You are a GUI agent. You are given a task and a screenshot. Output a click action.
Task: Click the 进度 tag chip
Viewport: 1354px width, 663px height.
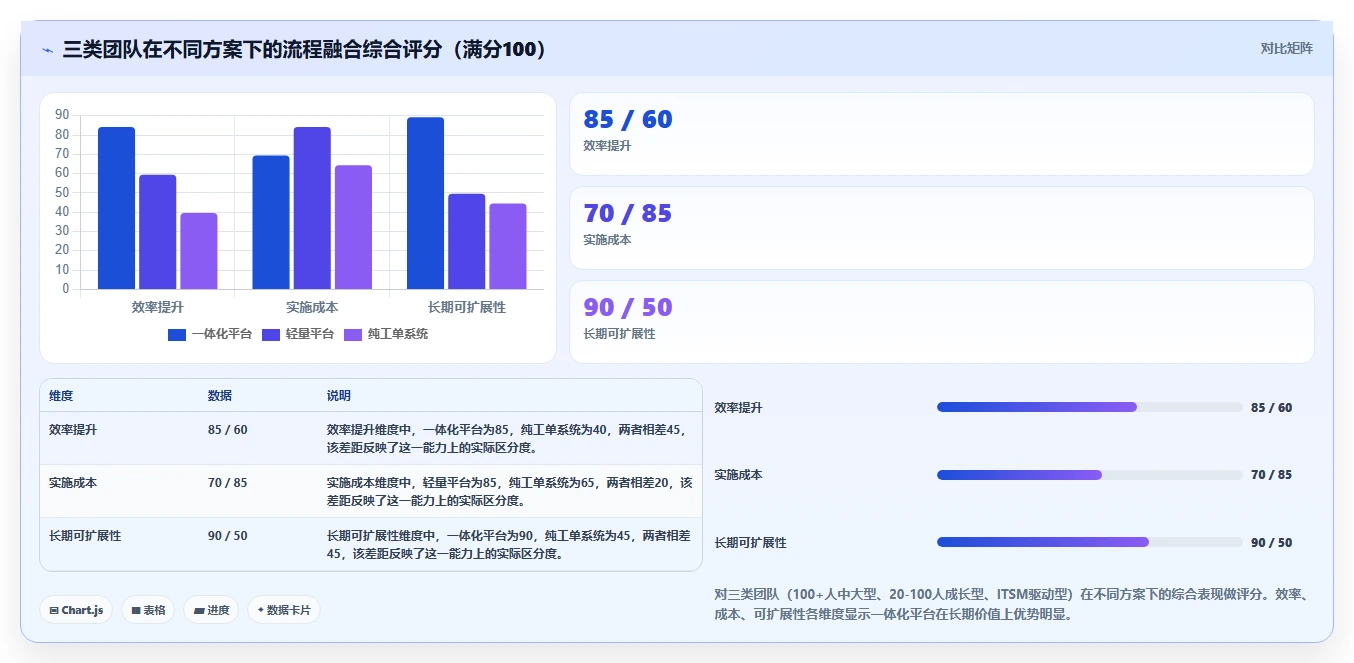point(211,610)
